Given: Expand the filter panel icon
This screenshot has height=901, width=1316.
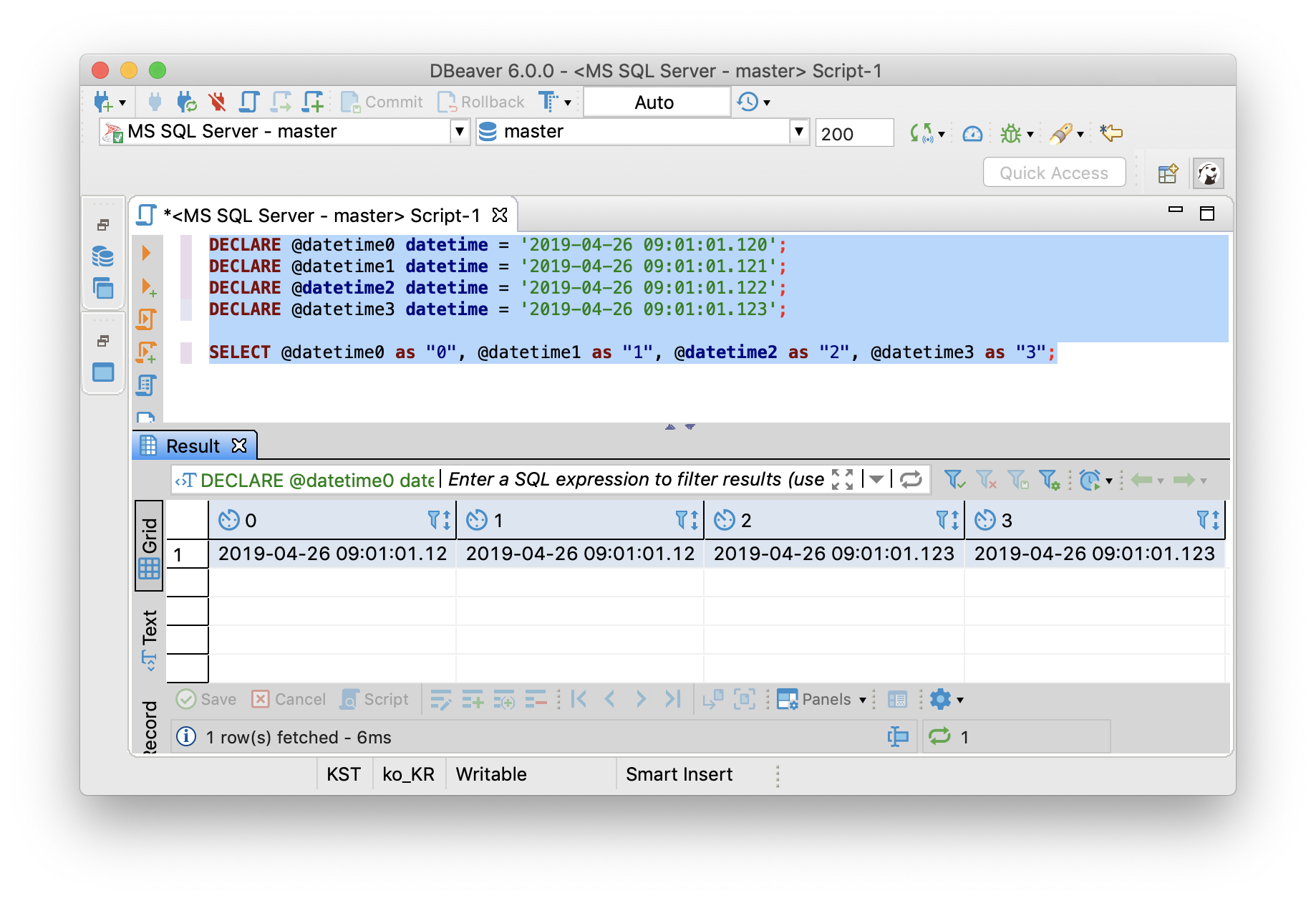Looking at the screenshot, I should (843, 479).
